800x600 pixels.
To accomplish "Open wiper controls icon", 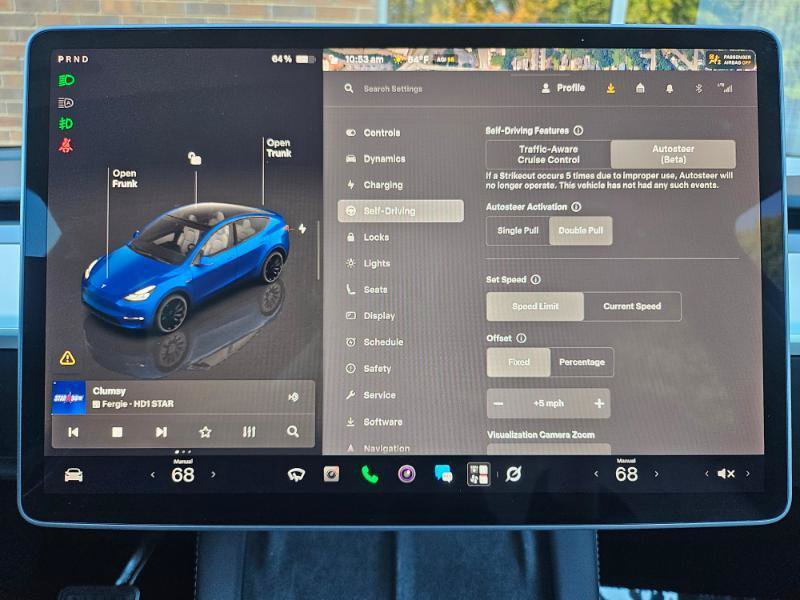I will (x=296, y=475).
